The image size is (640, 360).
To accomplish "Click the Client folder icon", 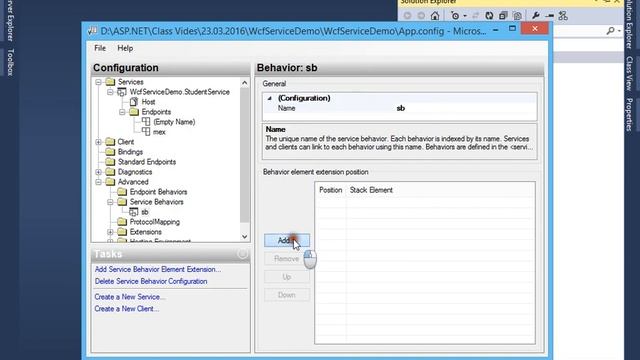I will (110, 142).
